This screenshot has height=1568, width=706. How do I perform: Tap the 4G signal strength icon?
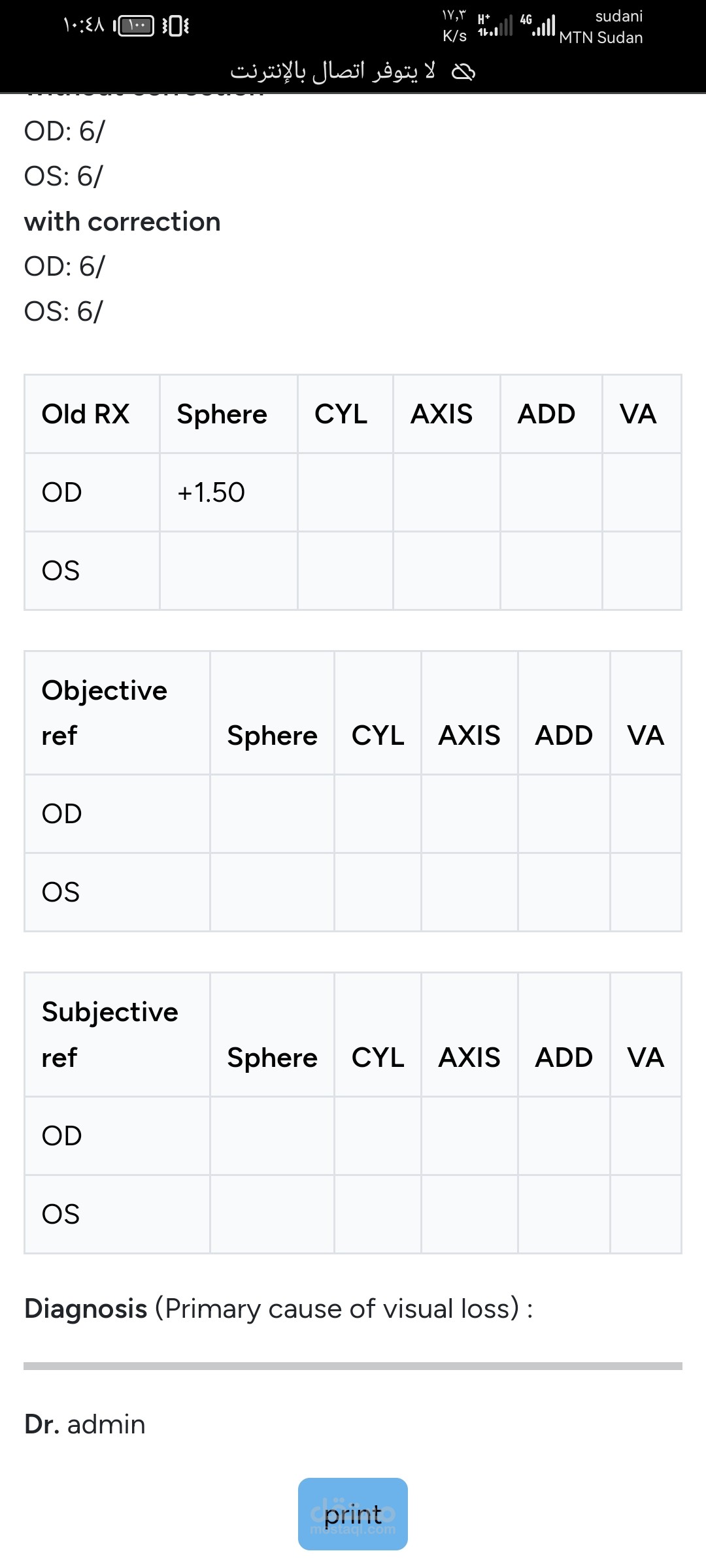tap(537, 26)
